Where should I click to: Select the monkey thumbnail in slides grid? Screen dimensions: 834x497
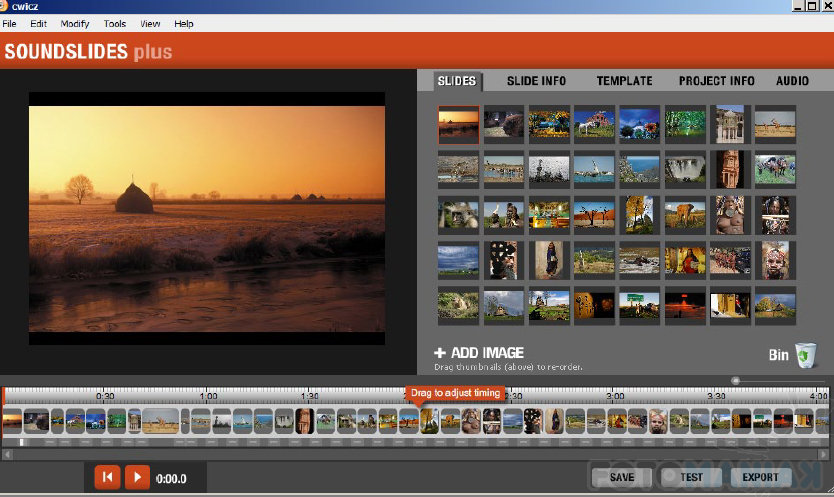tap(458, 215)
